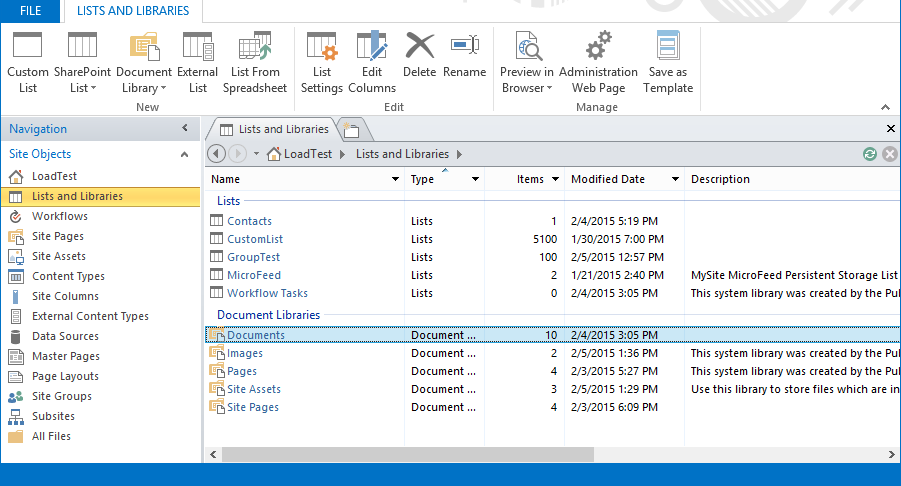Click Save as Template icon
Image resolution: width=901 pixels, height=486 pixels.
click(x=668, y=47)
